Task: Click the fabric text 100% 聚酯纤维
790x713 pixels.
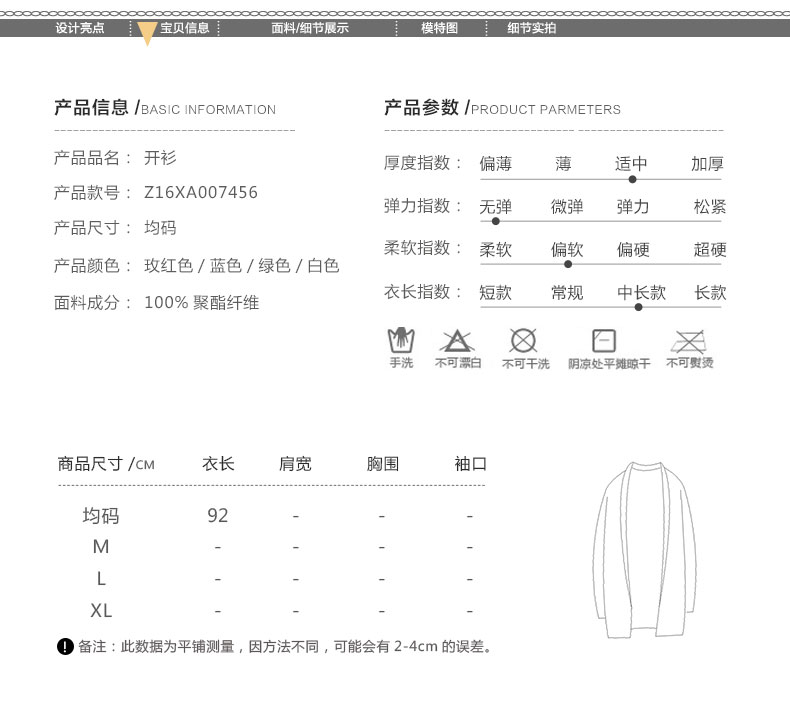Action: click(202, 302)
